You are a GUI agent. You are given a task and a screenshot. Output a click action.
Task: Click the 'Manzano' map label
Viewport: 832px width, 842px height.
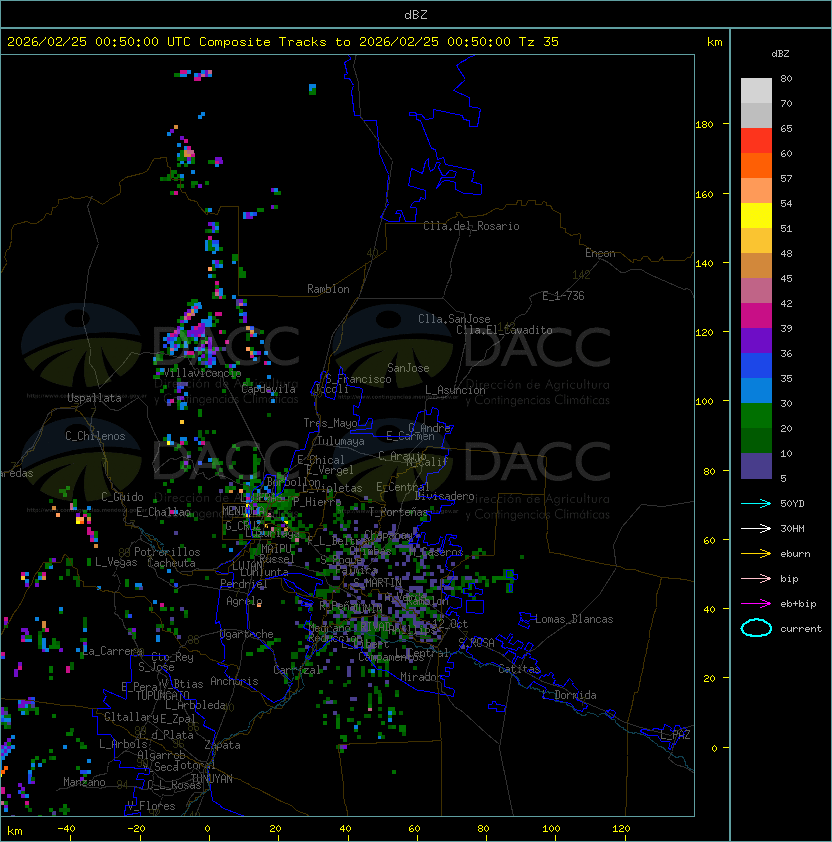pos(84,782)
